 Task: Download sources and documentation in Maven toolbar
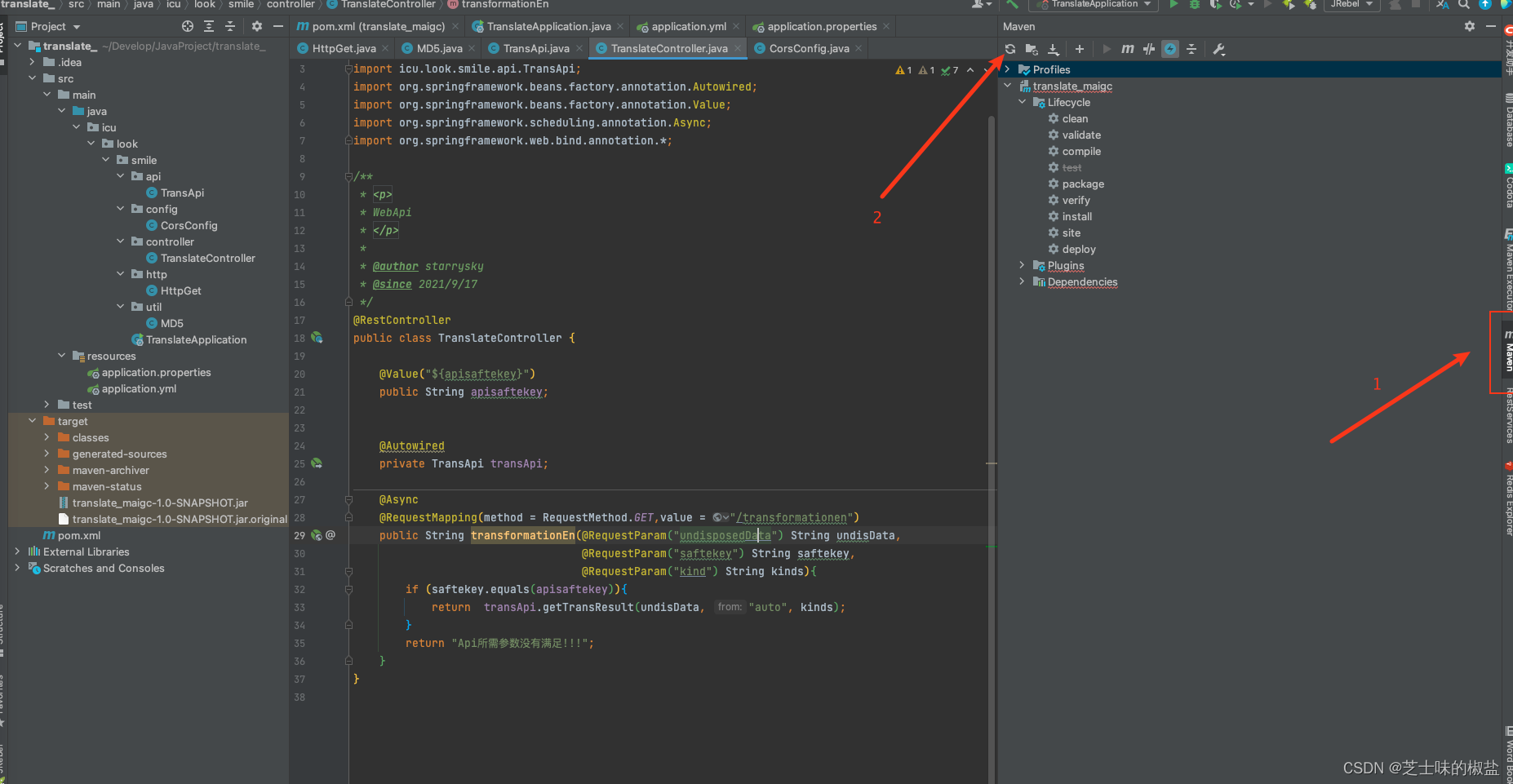(x=1054, y=49)
